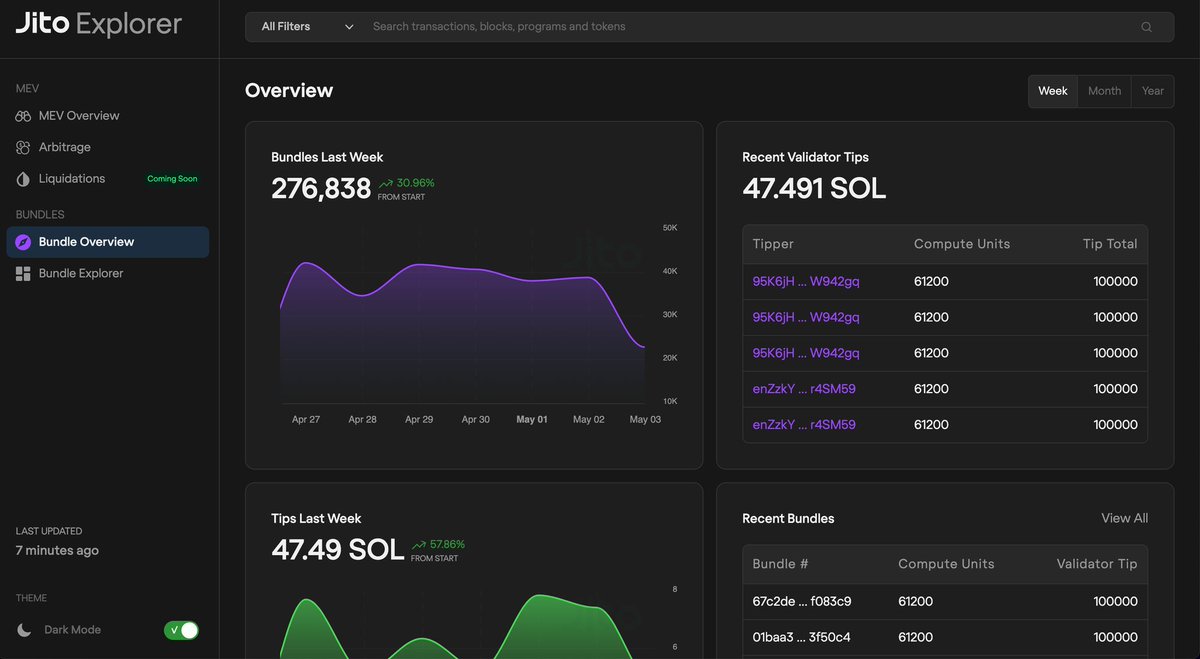The height and width of the screenshot is (659, 1200).
Task: Switch to the Year time range
Action: coord(1153,91)
